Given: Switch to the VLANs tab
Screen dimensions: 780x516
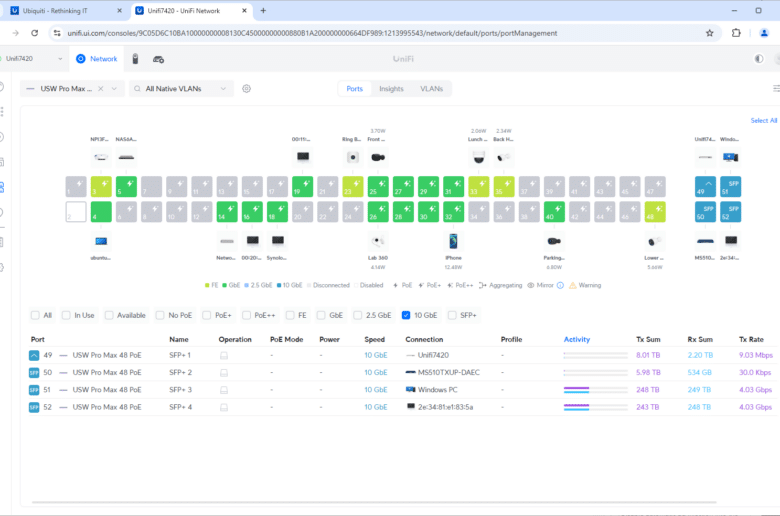Looking at the screenshot, I should [431, 89].
